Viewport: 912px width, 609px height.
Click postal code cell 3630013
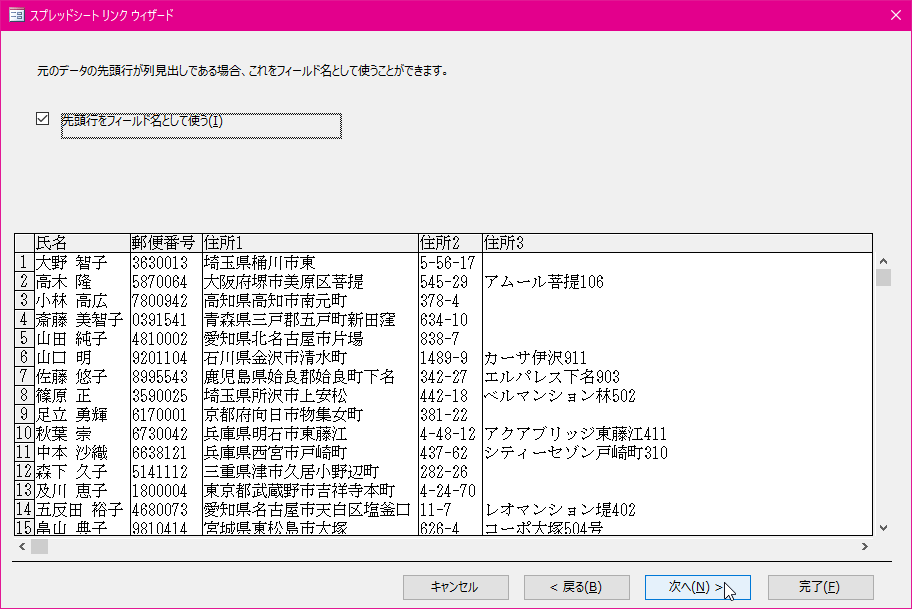click(x=166, y=262)
